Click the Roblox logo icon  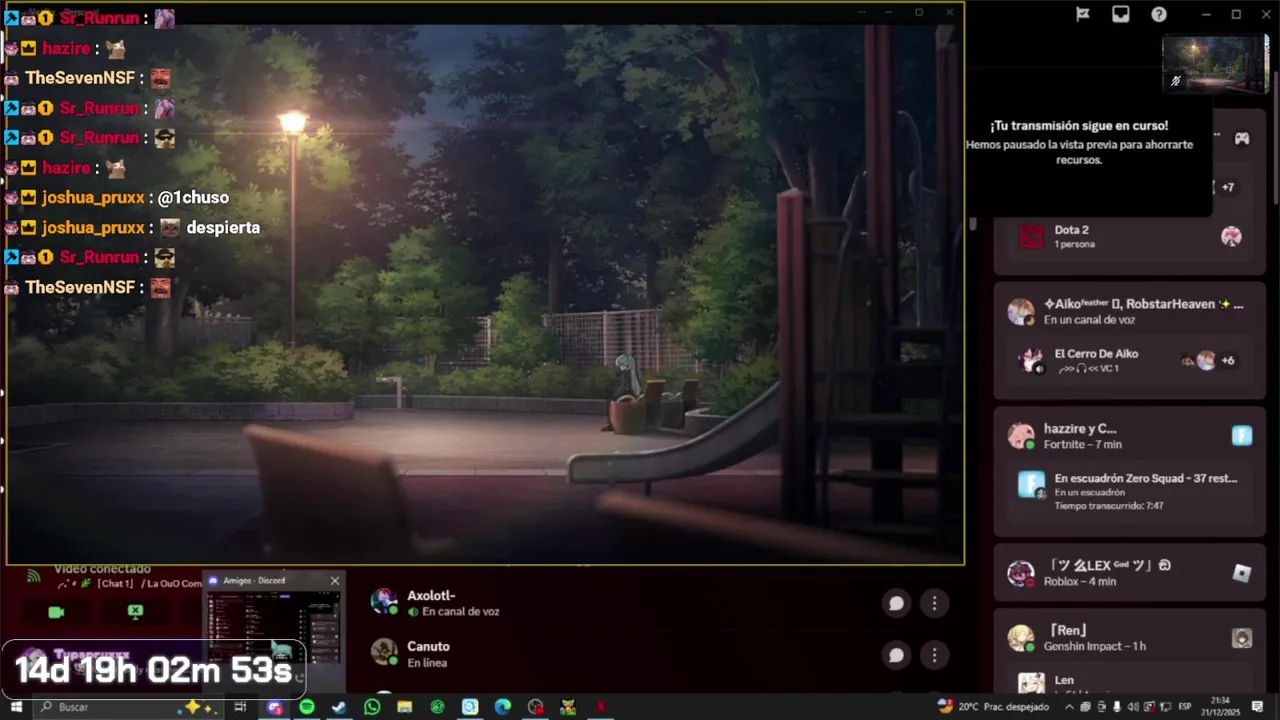click(x=1242, y=573)
